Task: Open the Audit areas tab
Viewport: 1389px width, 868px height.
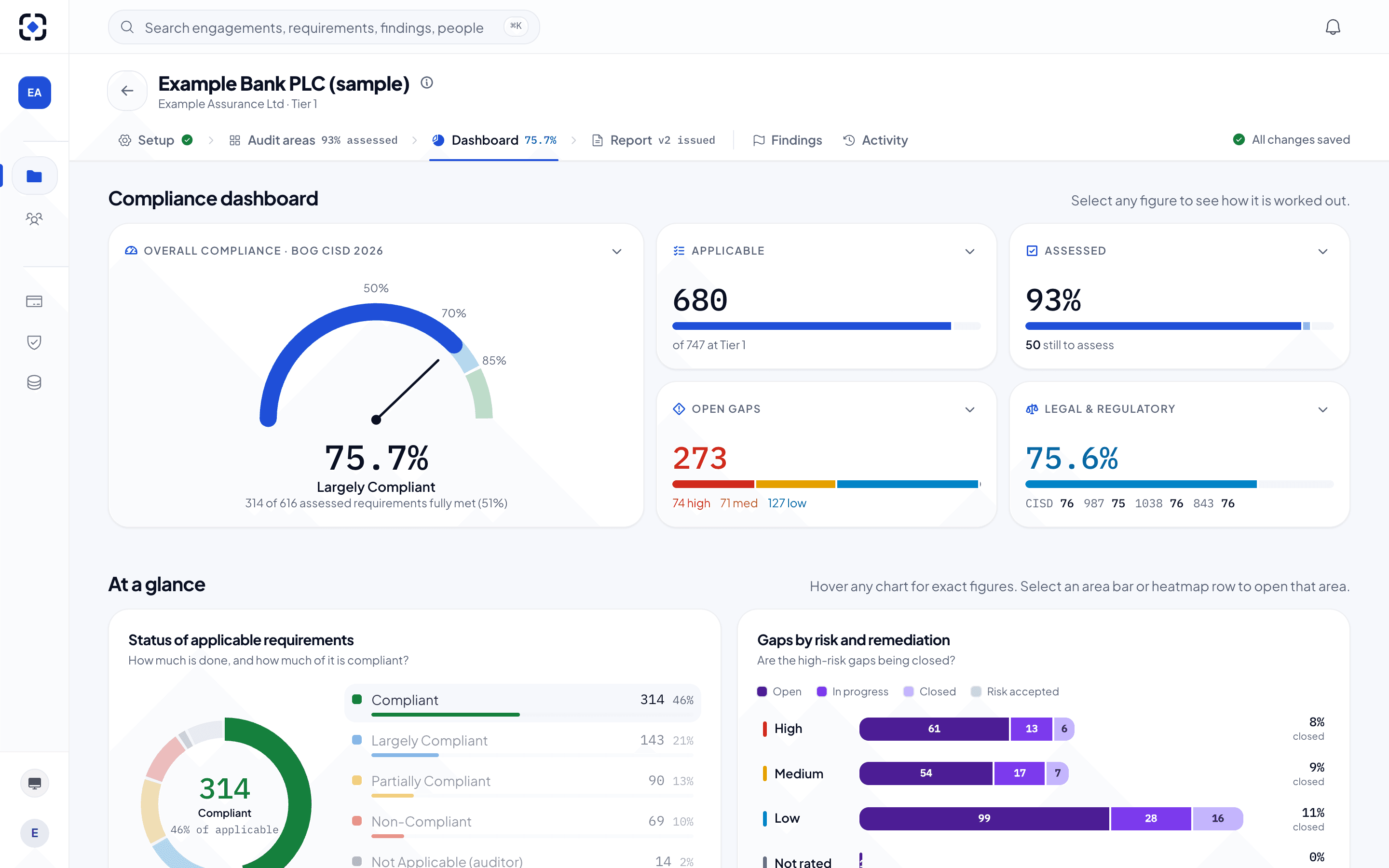Action: [x=313, y=140]
